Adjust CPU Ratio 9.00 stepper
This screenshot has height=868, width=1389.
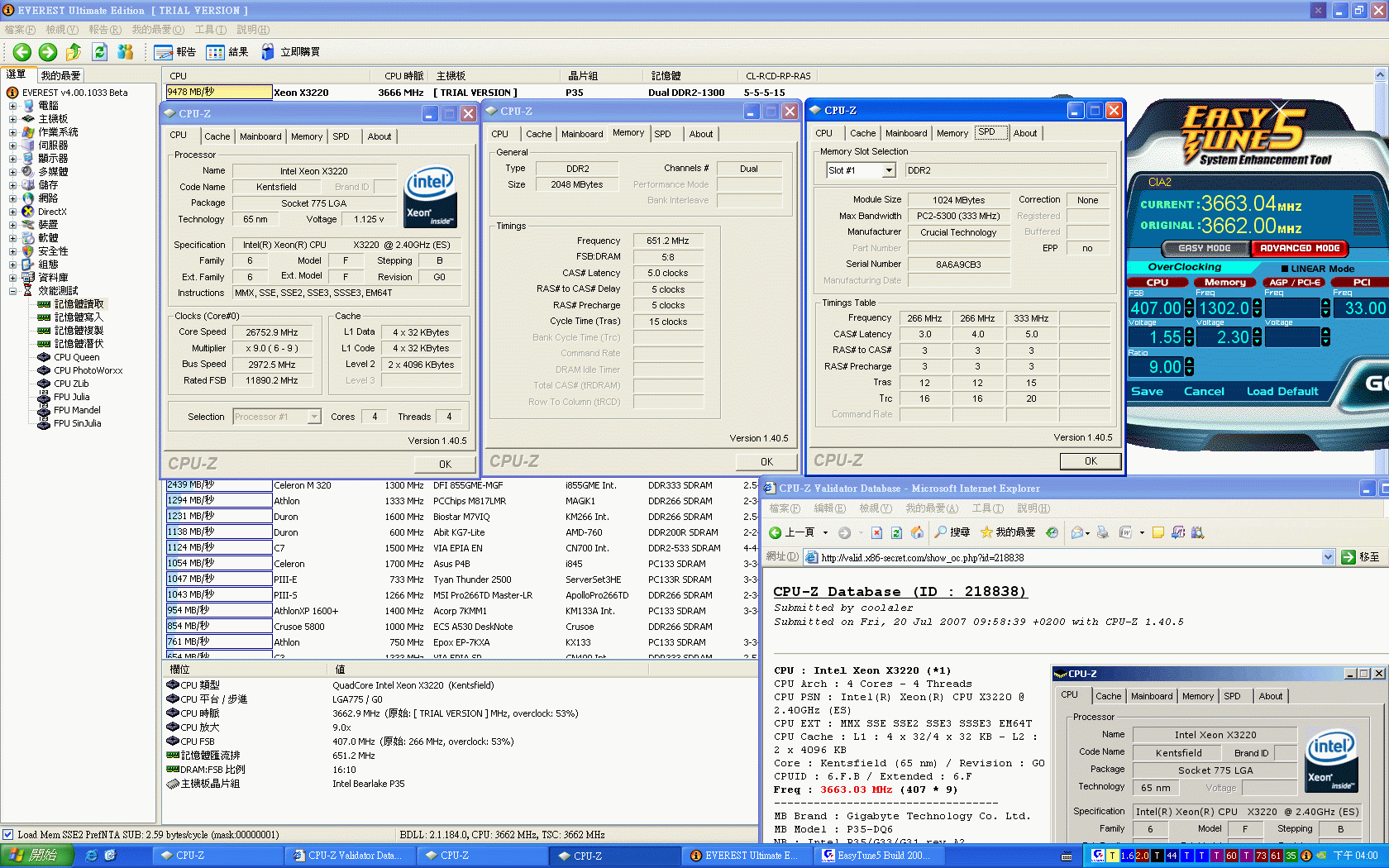pos(1188,367)
